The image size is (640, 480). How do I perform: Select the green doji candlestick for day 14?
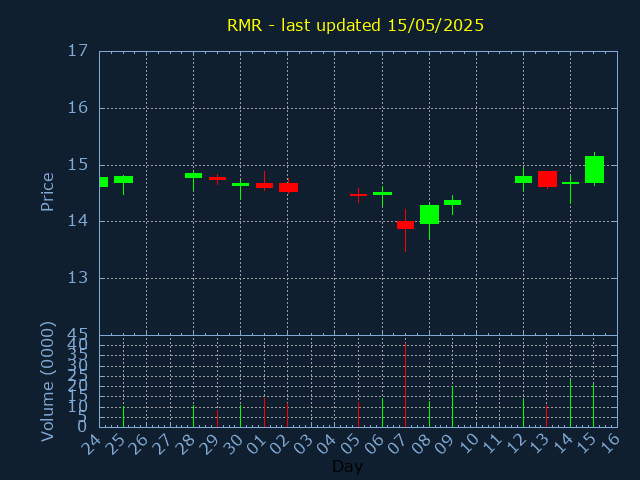point(570,183)
